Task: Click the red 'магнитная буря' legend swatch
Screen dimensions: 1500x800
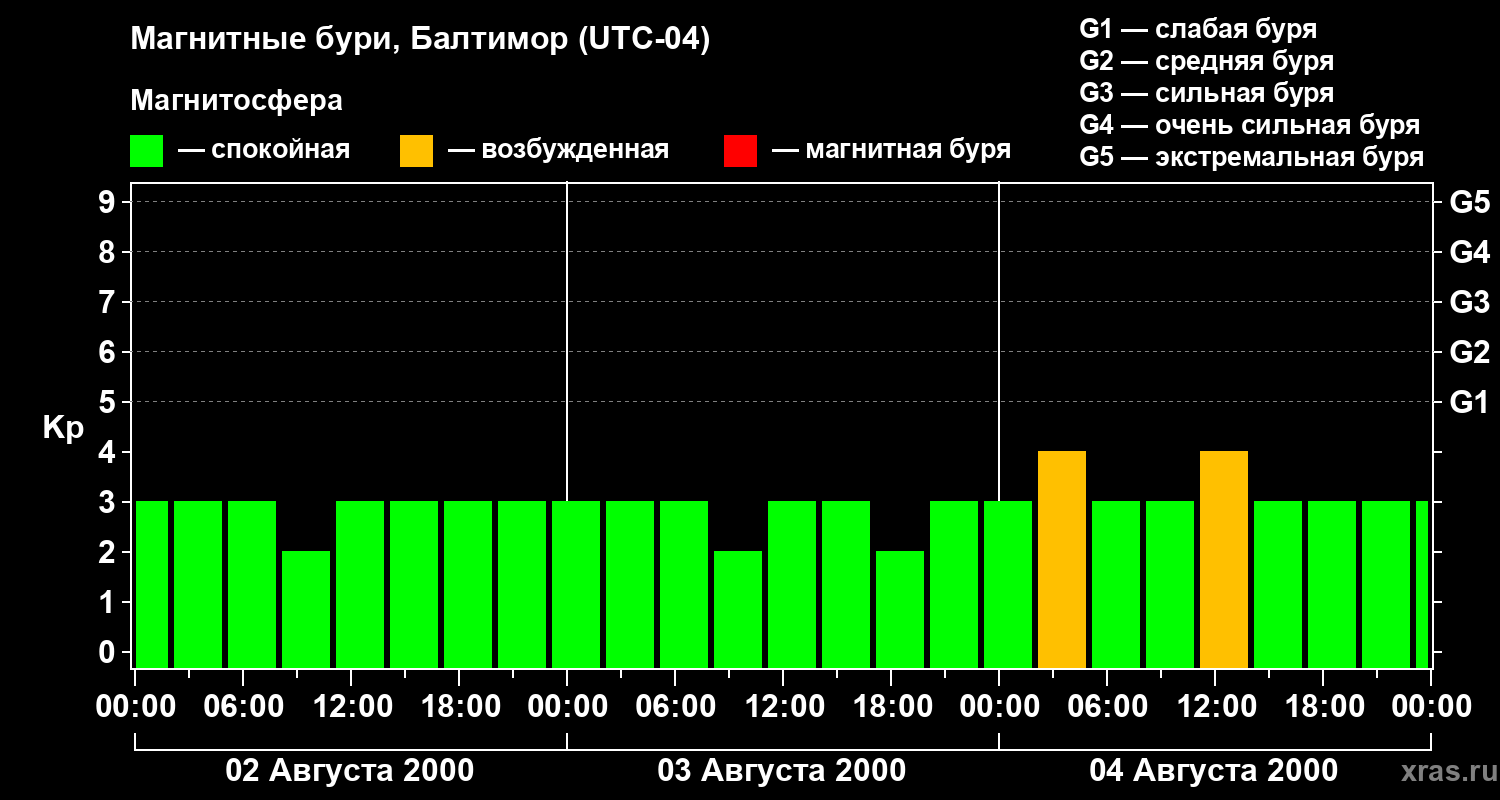Action: 741,151
